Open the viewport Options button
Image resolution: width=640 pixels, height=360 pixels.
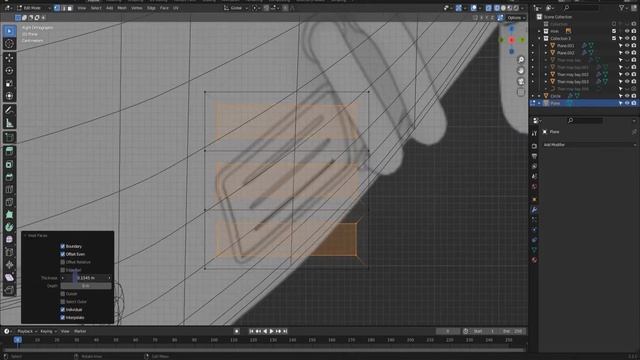[x=516, y=18]
